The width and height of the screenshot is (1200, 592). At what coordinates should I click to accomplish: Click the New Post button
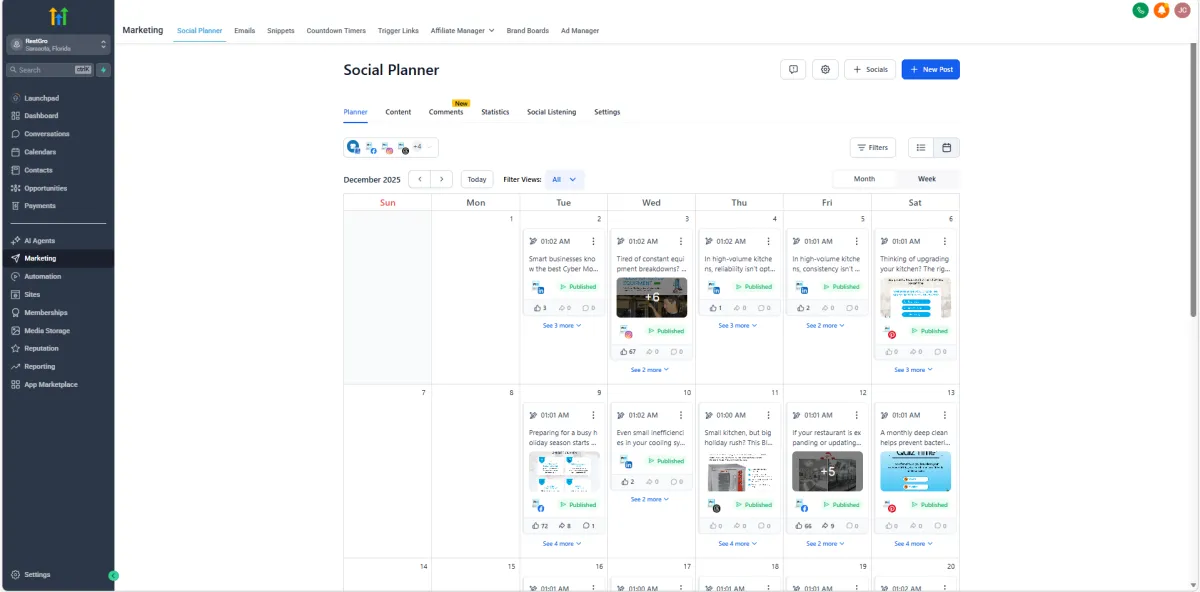point(931,69)
